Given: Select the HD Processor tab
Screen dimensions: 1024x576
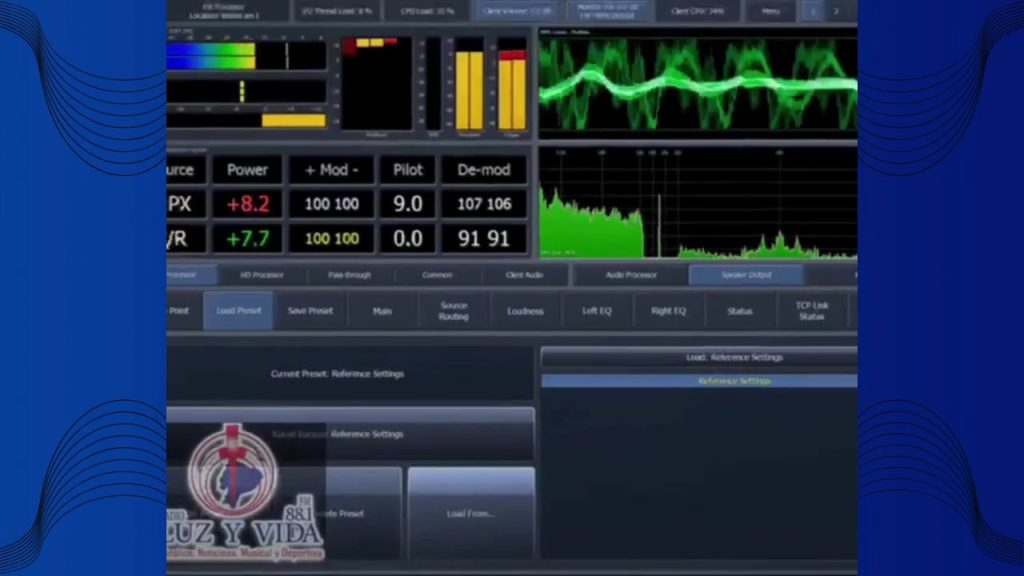Looking at the screenshot, I should point(262,274).
